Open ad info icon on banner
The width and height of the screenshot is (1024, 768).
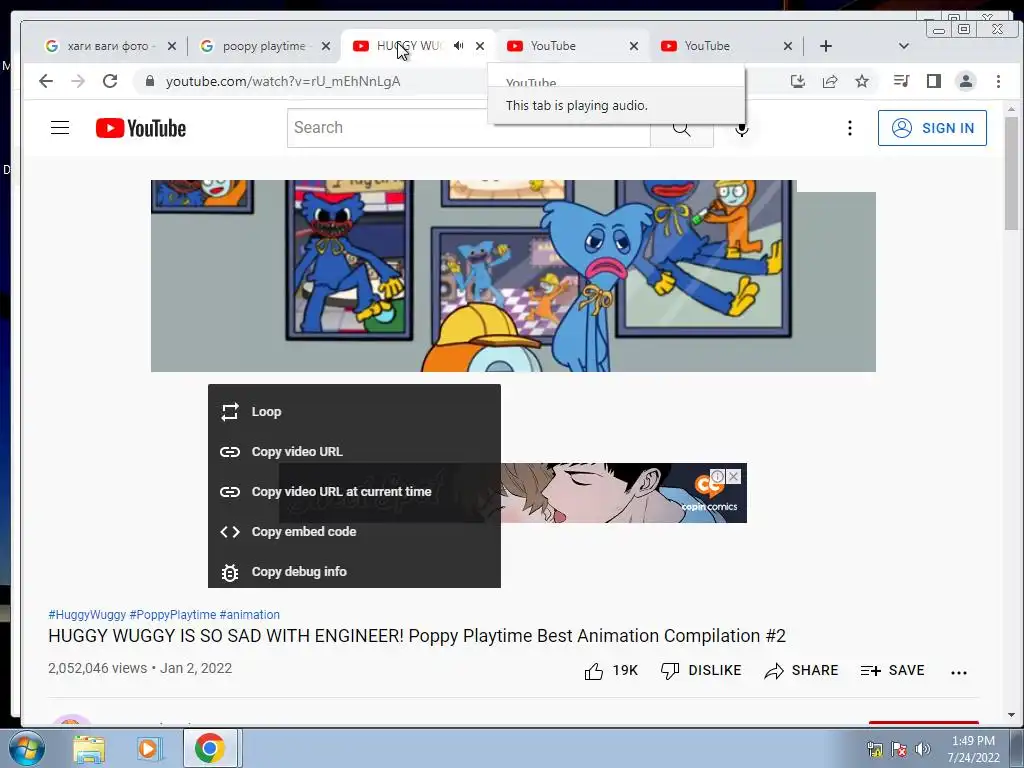pos(717,476)
